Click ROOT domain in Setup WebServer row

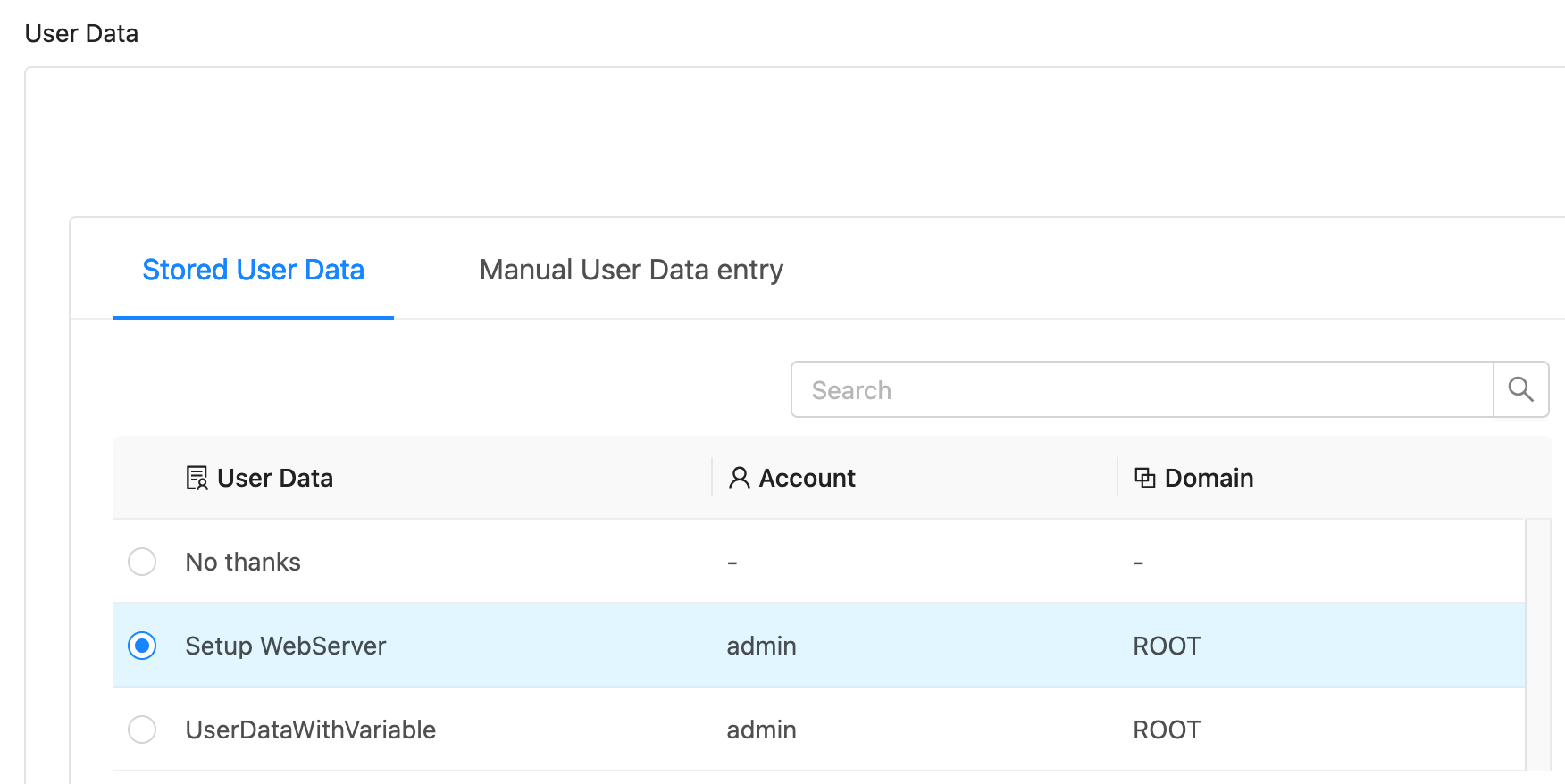pyautogui.click(x=1167, y=646)
